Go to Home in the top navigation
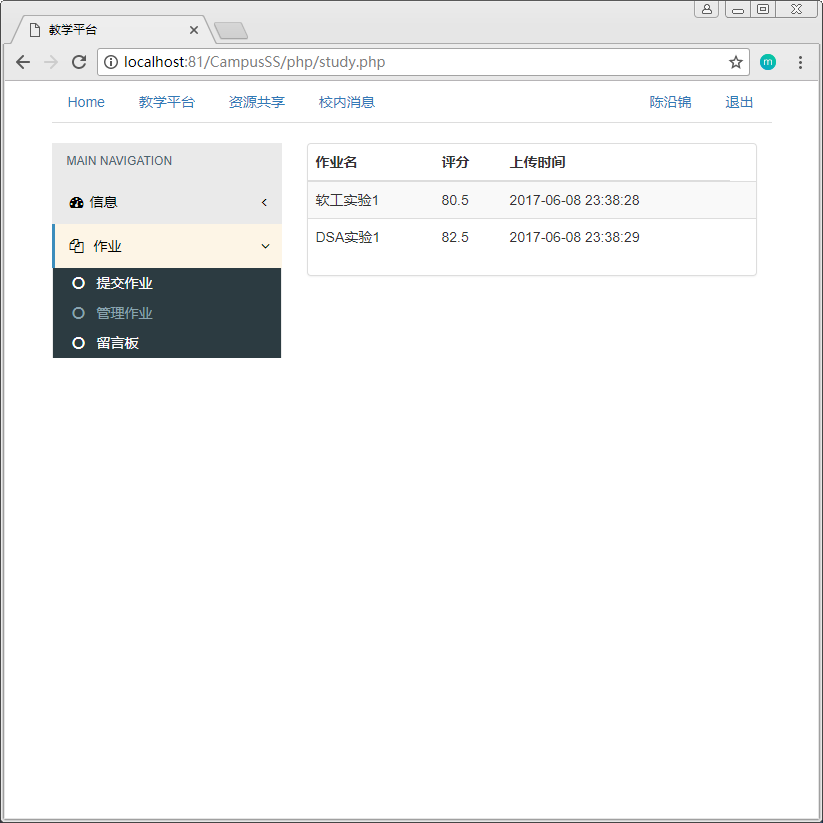Image resolution: width=823 pixels, height=823 pixels. (x=86, y=102)
